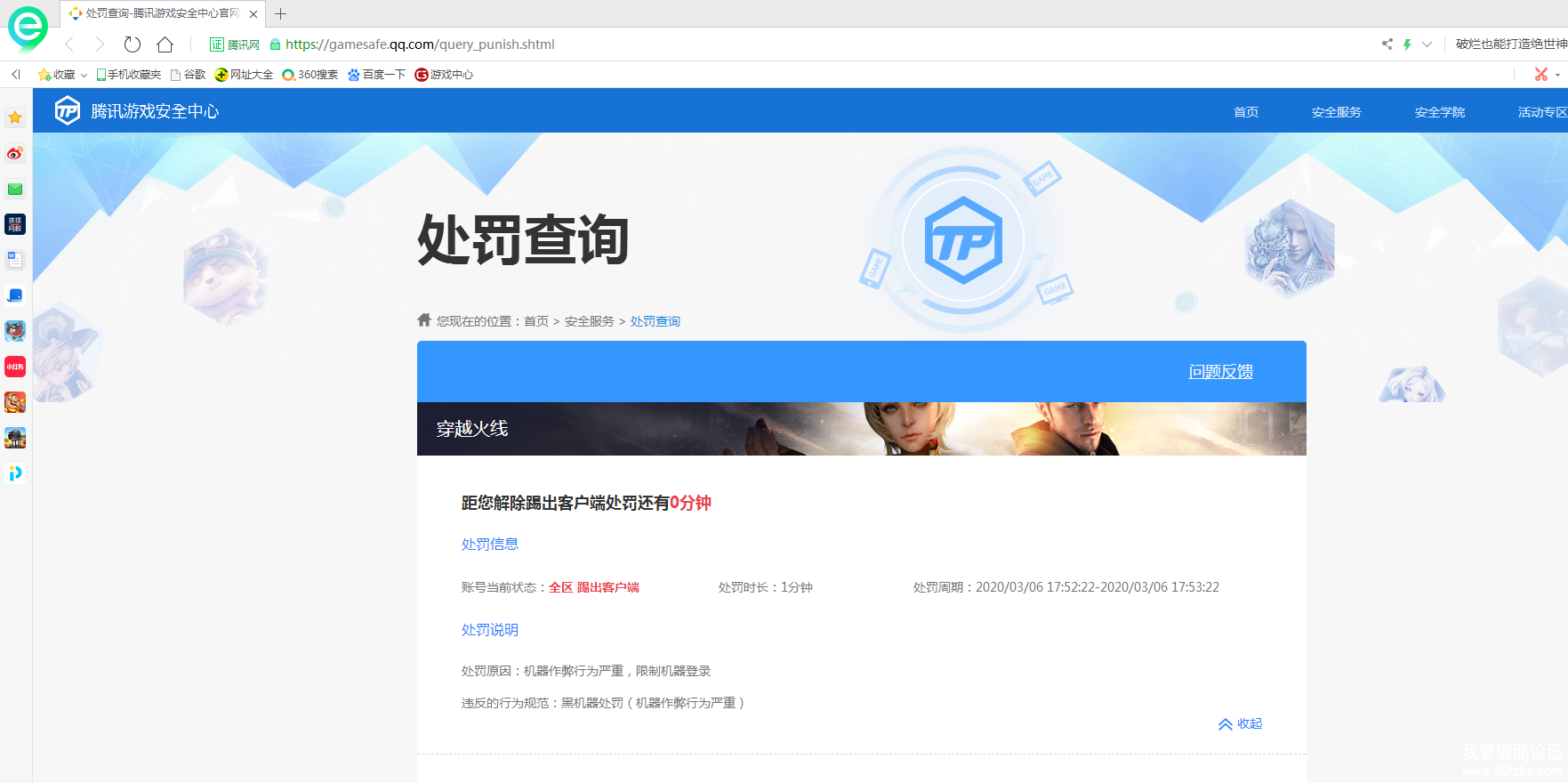The height and width of the screenshot is (783, 1568).
Task: Open the green mail sidebar icon
Action: tap(15, 189)
